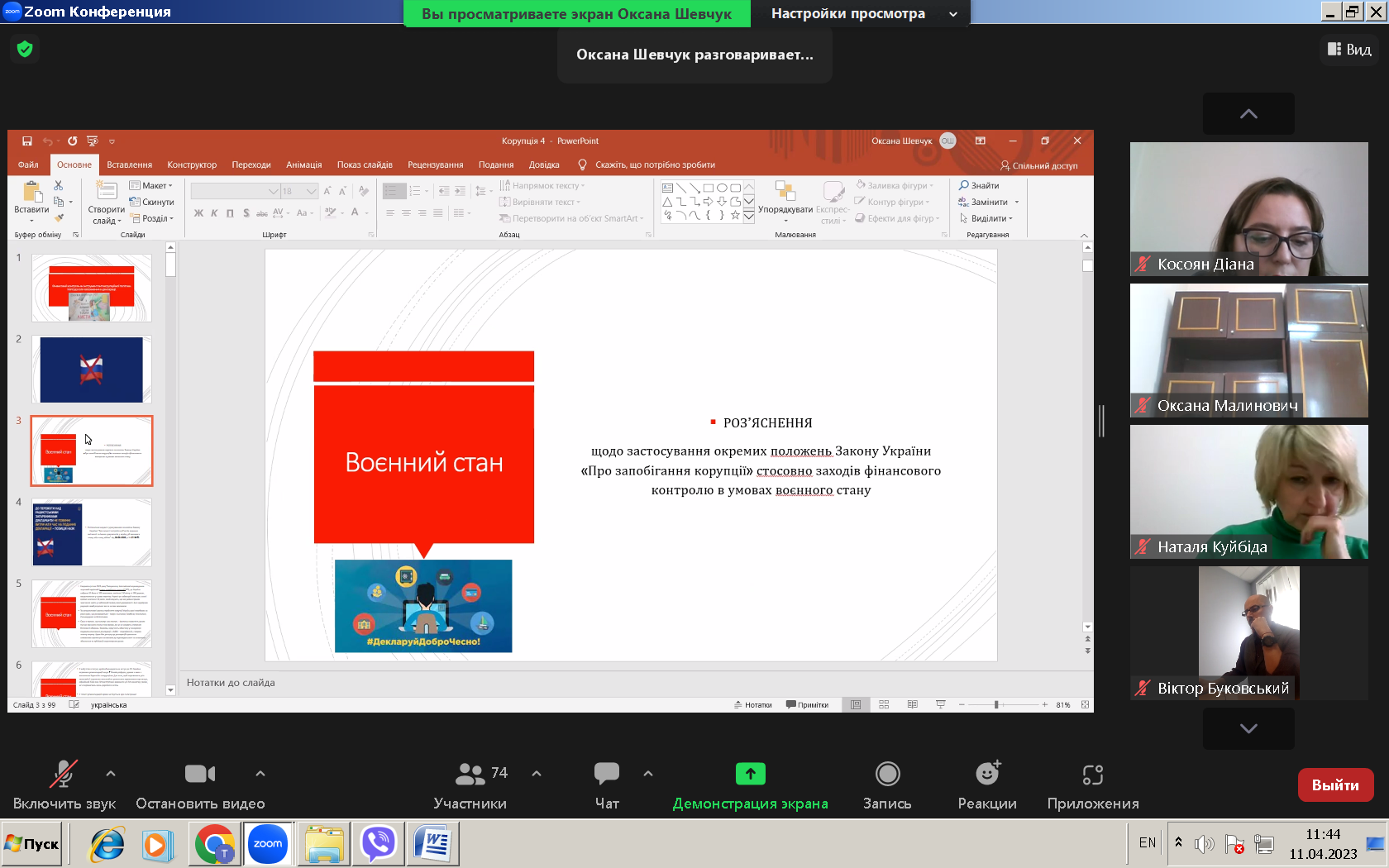This screenshot has width=1389, height=868.
Task: Open the Участники participants panel
Action: click(x=470, y=786)
